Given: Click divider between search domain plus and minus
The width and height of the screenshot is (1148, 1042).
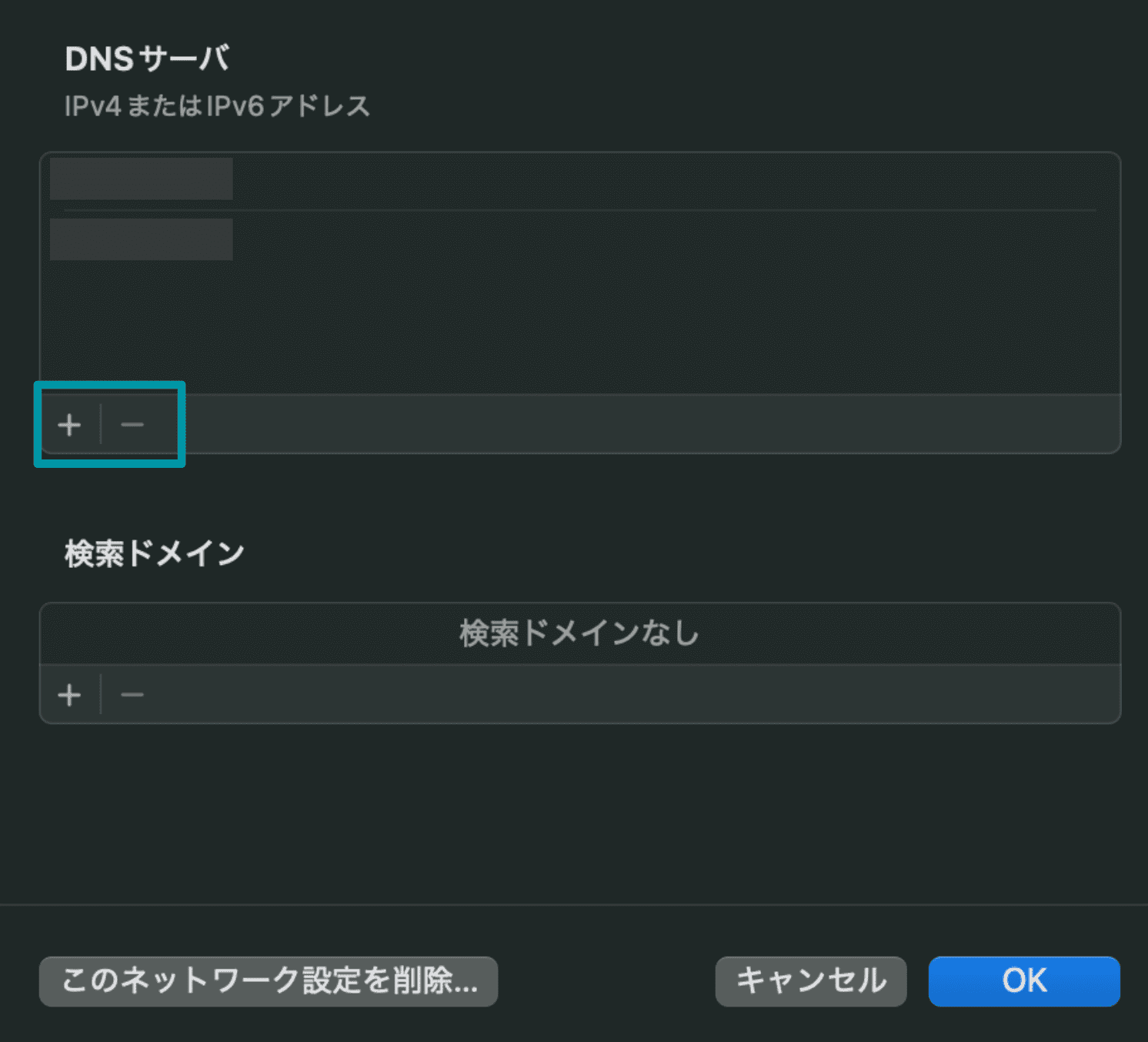Looking at the screenshot, I should 101,695.
